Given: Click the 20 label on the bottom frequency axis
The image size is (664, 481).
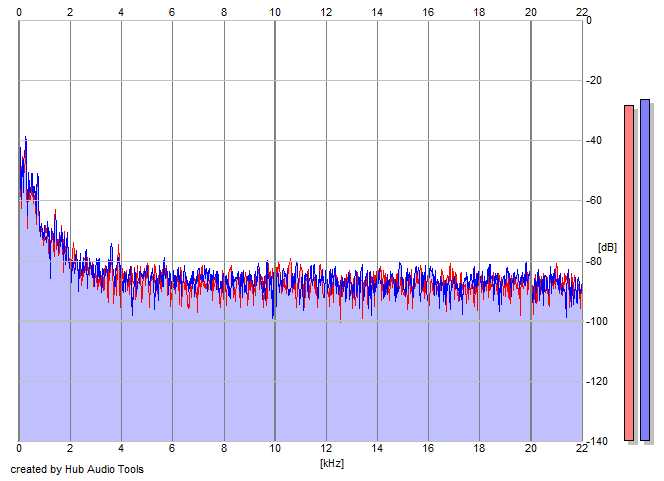Looking at the screenshot, I should tap(531, 448).
